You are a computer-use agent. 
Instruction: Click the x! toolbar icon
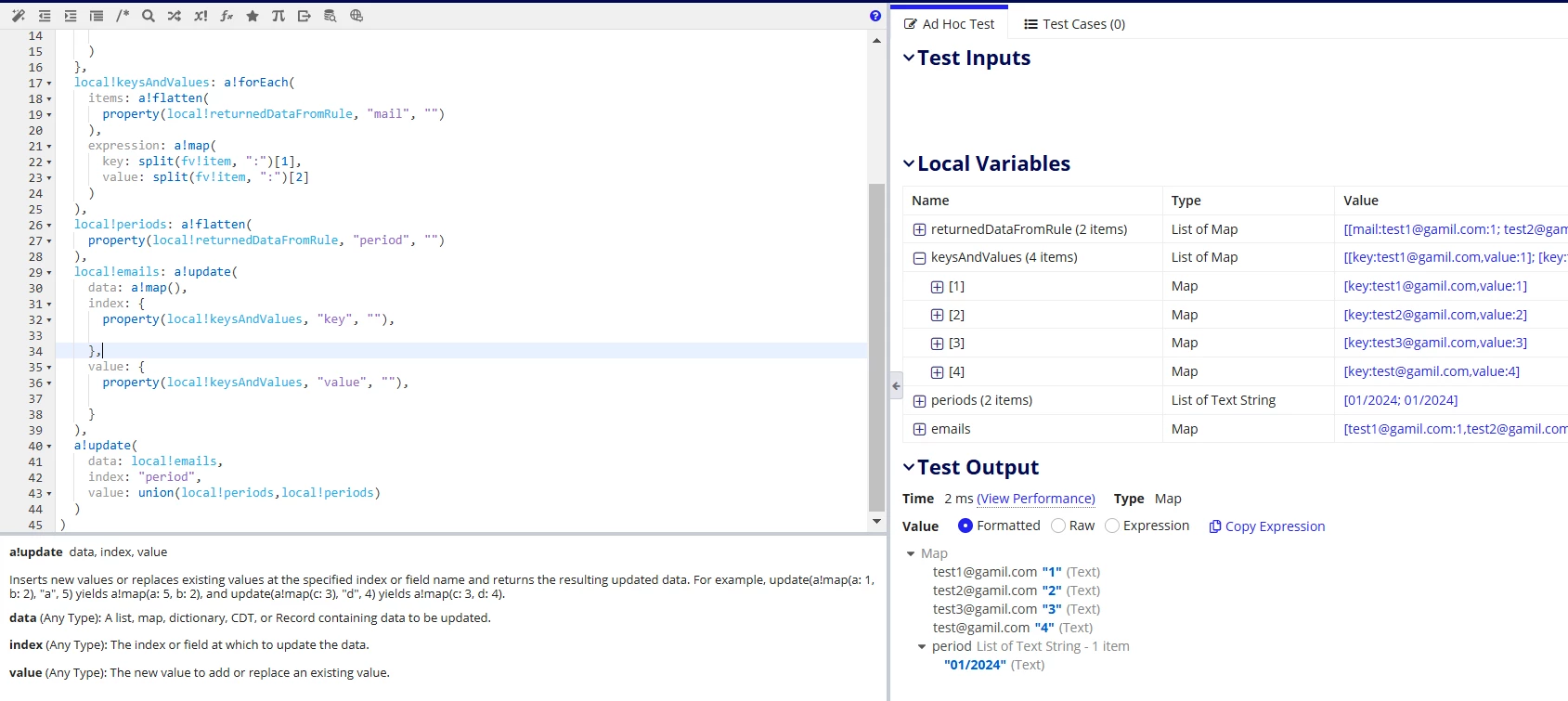[201, 16]
